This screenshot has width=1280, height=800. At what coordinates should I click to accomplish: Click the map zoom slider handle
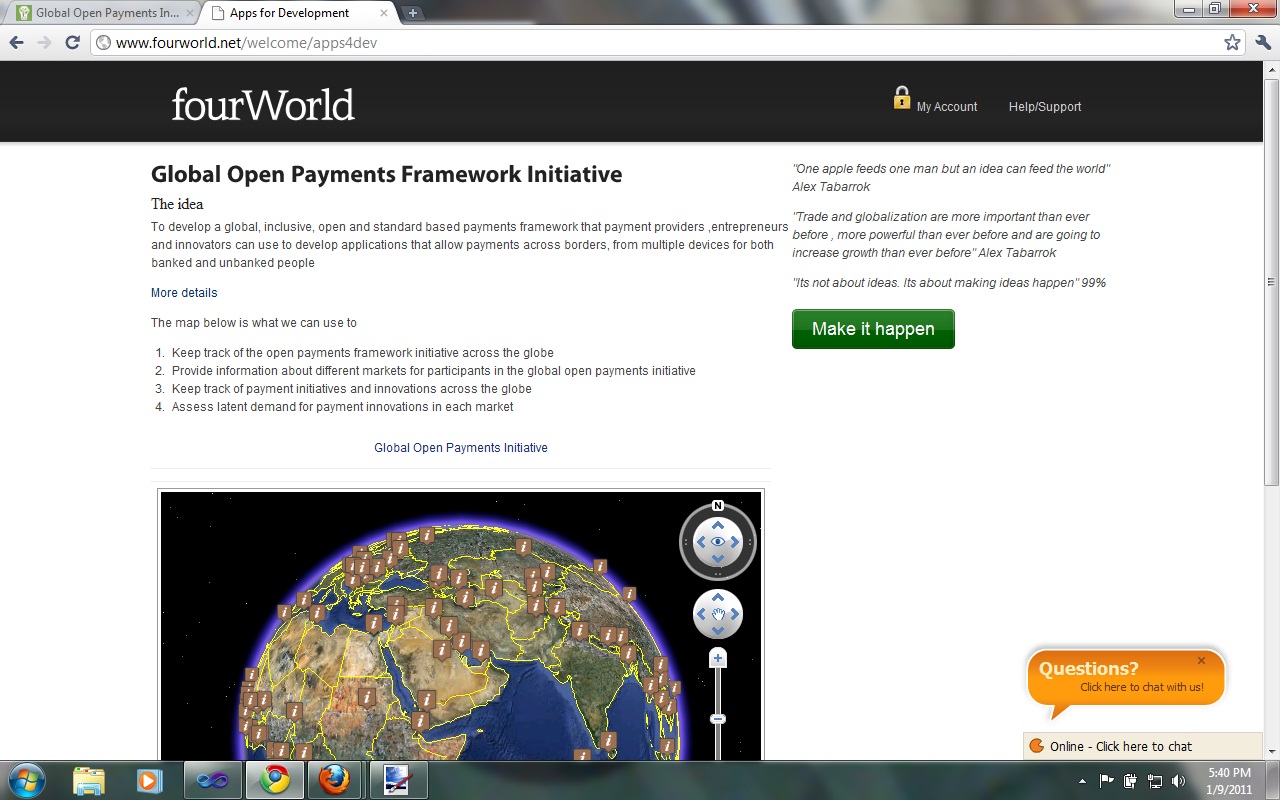718,719
